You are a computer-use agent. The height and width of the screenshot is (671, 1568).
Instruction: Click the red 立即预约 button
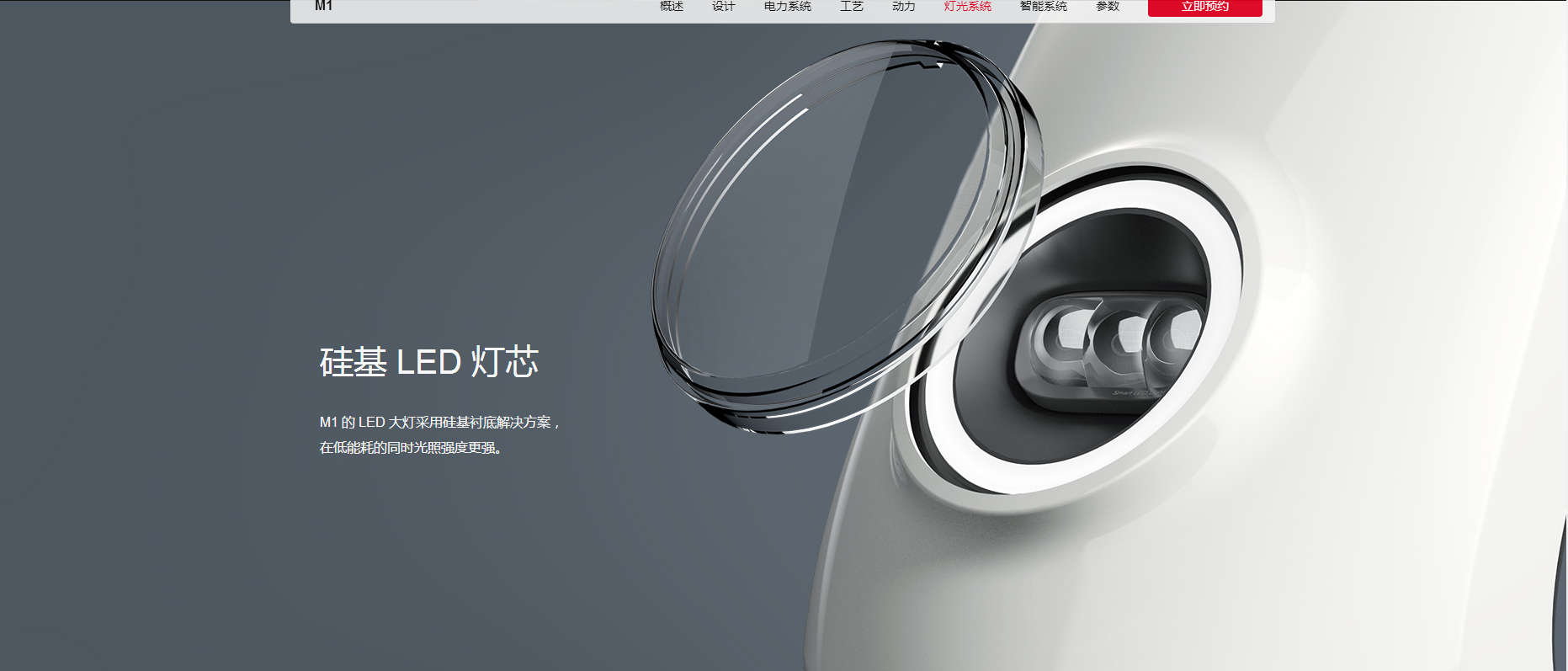pyautogui.click(x=1205, y=7)
